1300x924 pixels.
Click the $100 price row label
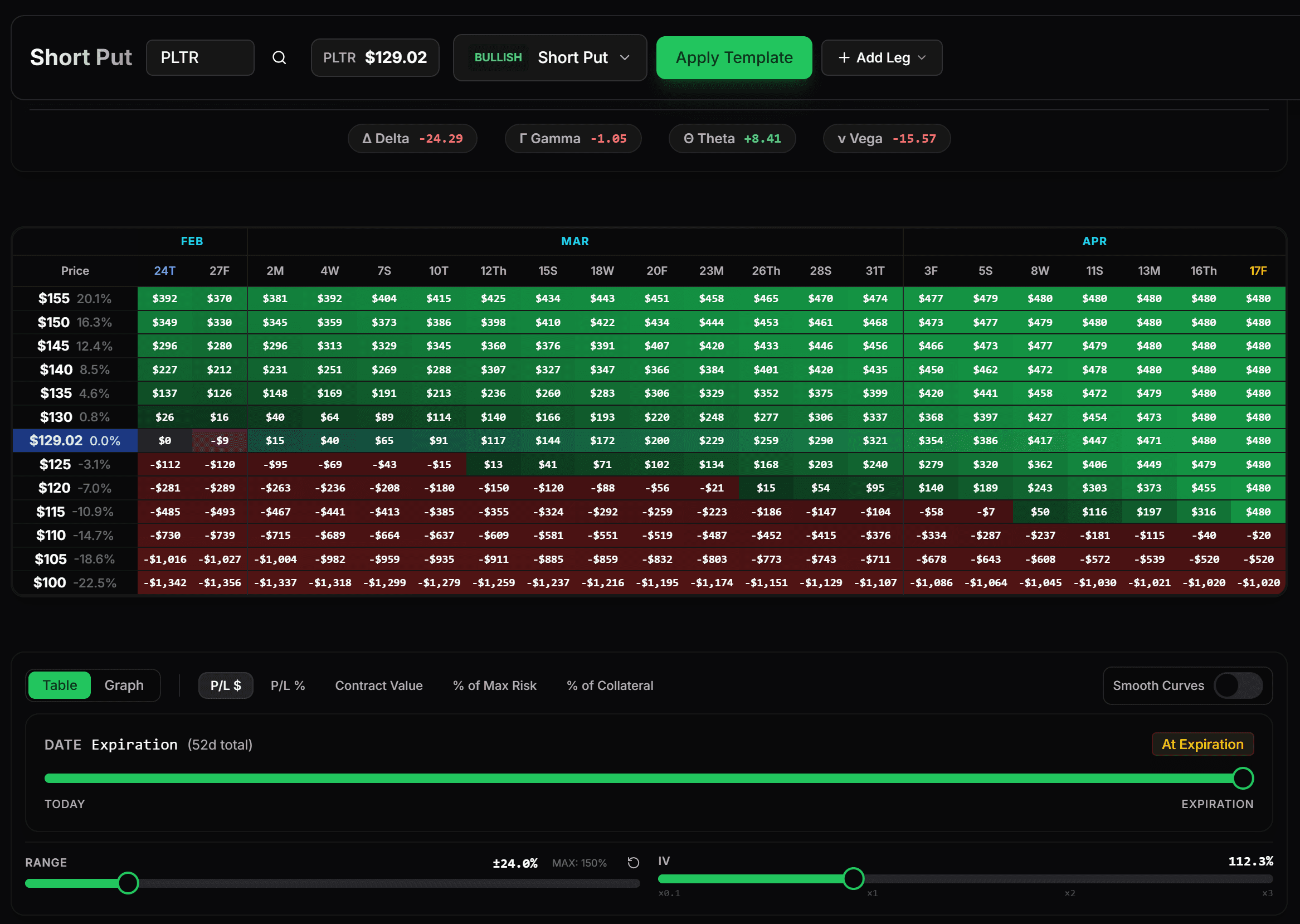pyautogui.click(x=75, y=582)
